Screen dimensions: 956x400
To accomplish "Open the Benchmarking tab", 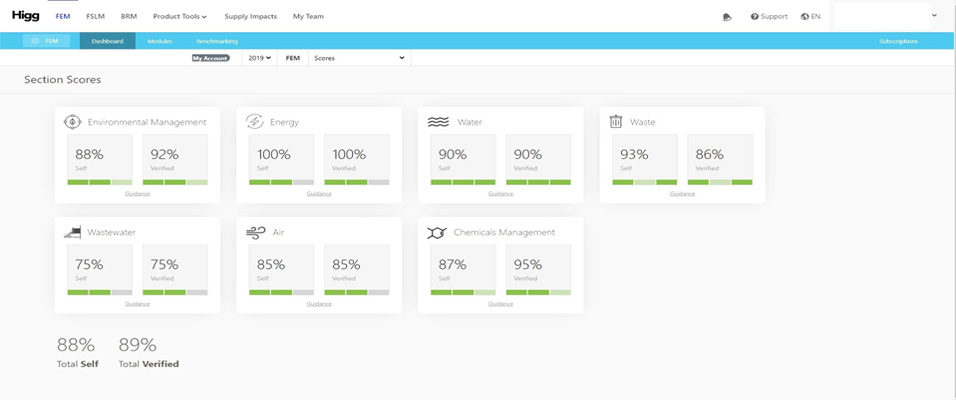I will point(217,41).
